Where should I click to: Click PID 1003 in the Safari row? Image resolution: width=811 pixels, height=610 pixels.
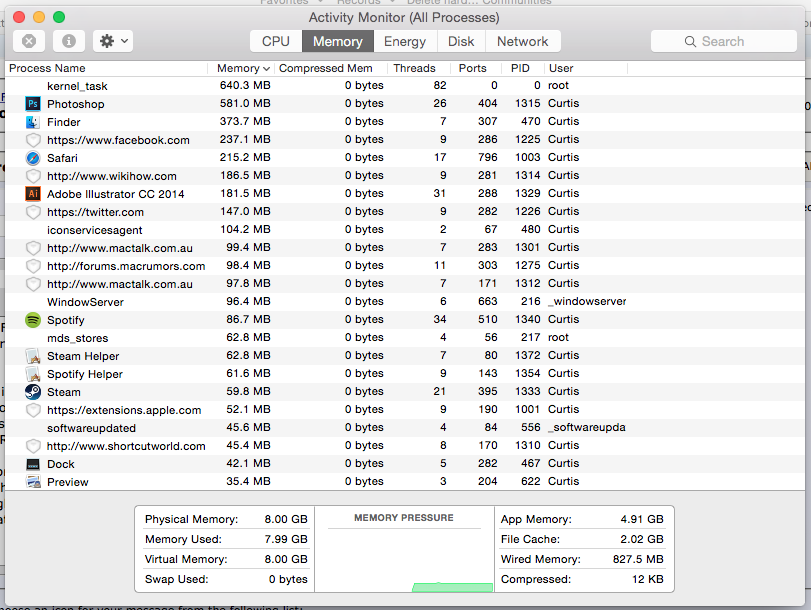[528, 157]
